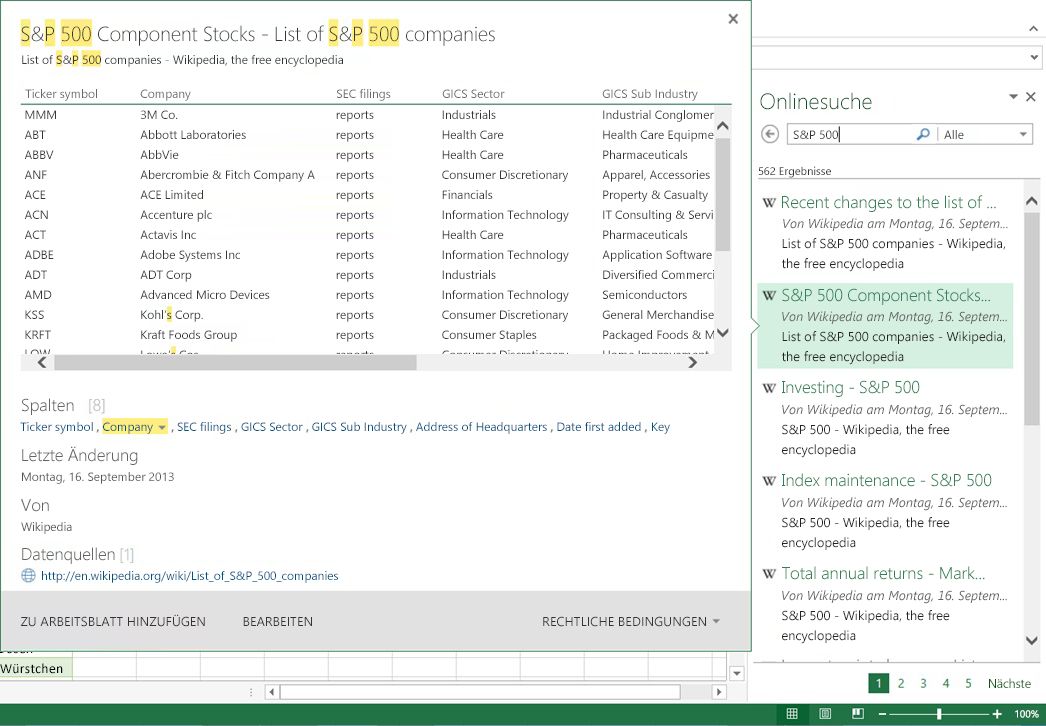The image size is (1046, 726).
Task: Click Address of Headquarters column link
Action: click(481, 427)
